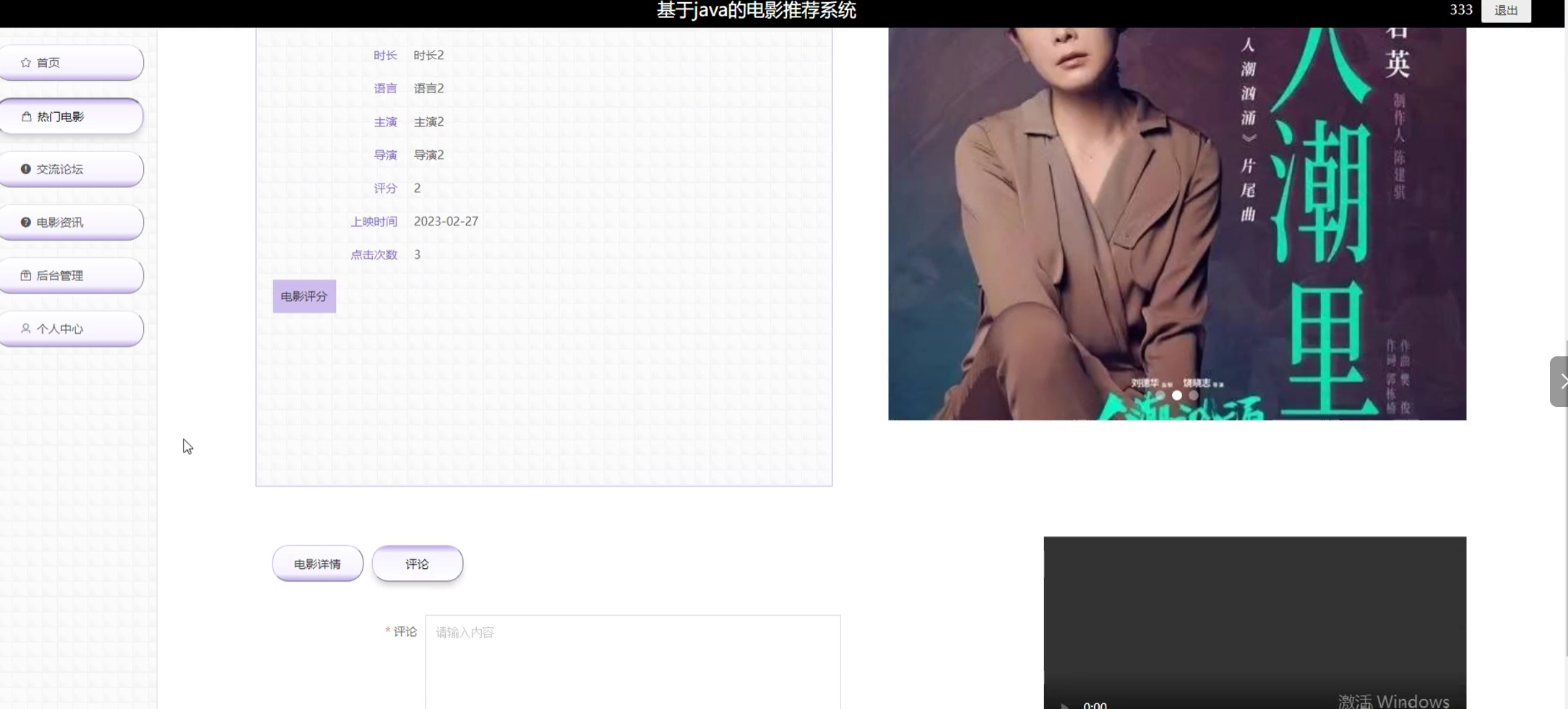
Task: Click the poster carousel third dot
Action: 1194,395
